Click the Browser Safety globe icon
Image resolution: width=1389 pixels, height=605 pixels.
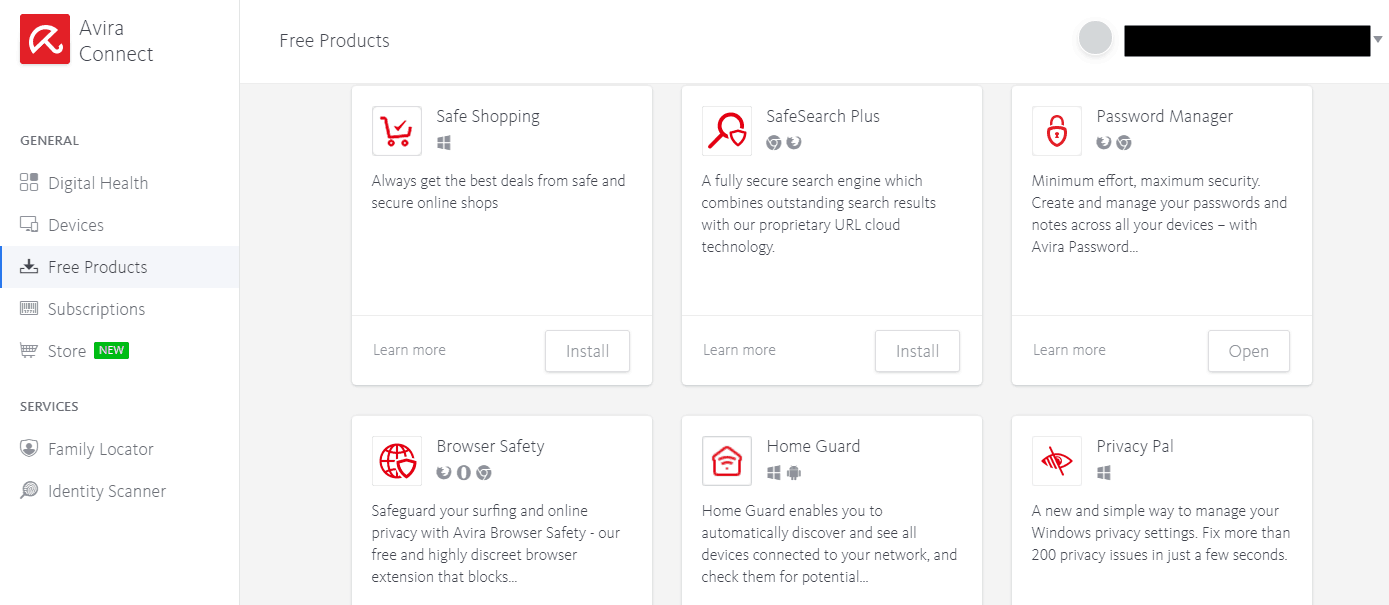tap(396, 460)
